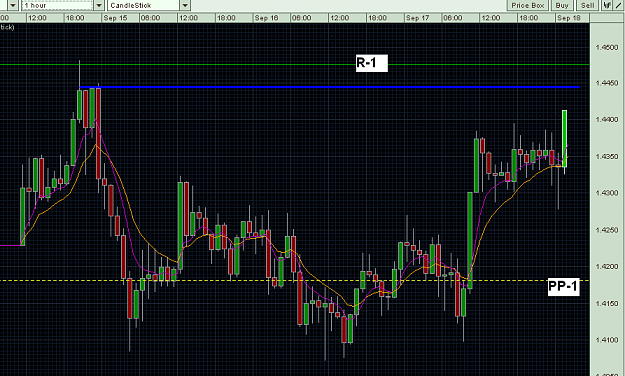Image resolution: width=625 pixels, height=376 pixels.
Task: Click the PP-1 pivot point label
Action: (563, 286)
